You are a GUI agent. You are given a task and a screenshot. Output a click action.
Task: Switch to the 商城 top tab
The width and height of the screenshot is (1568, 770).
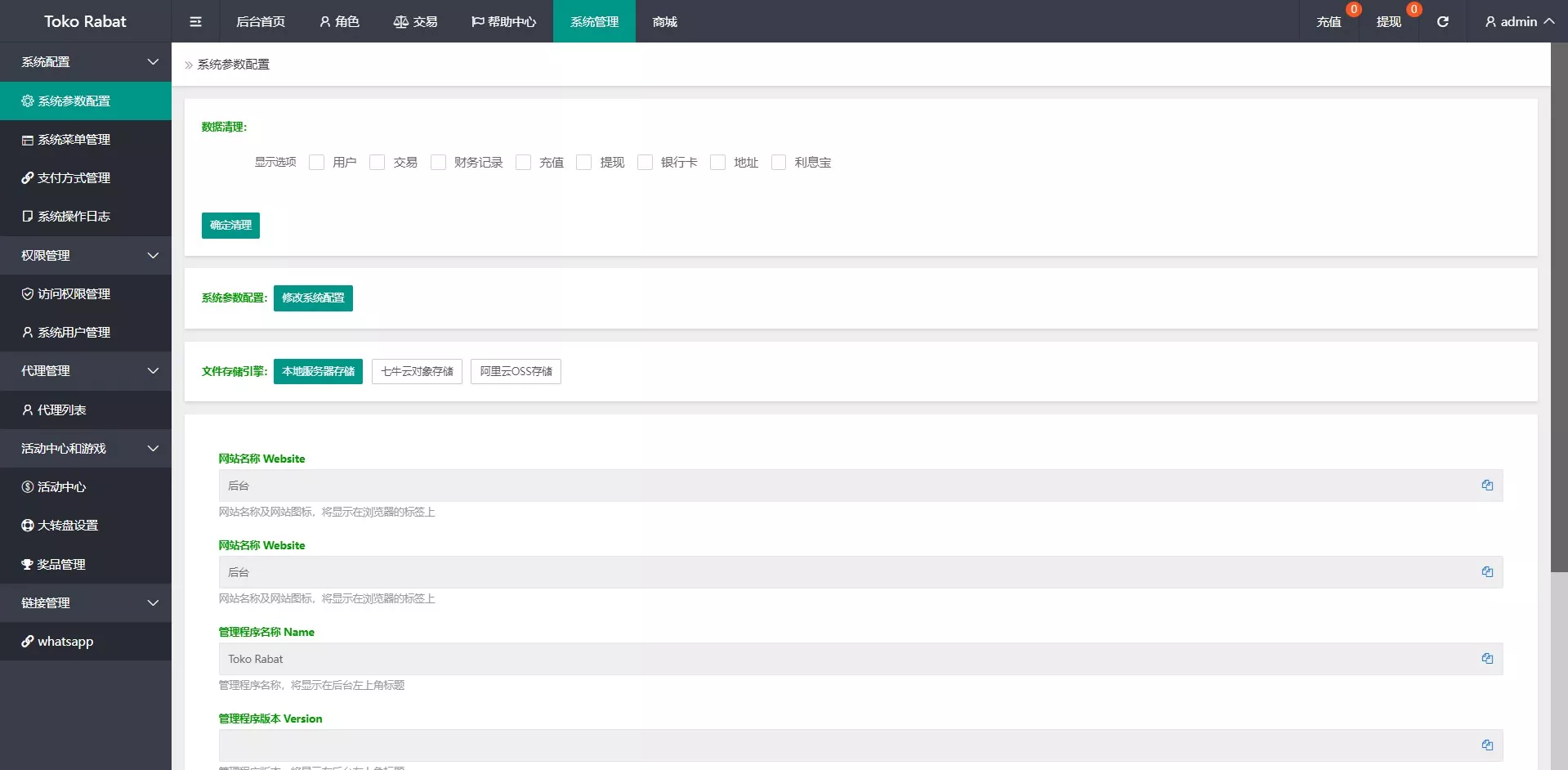tap(664, 21)
